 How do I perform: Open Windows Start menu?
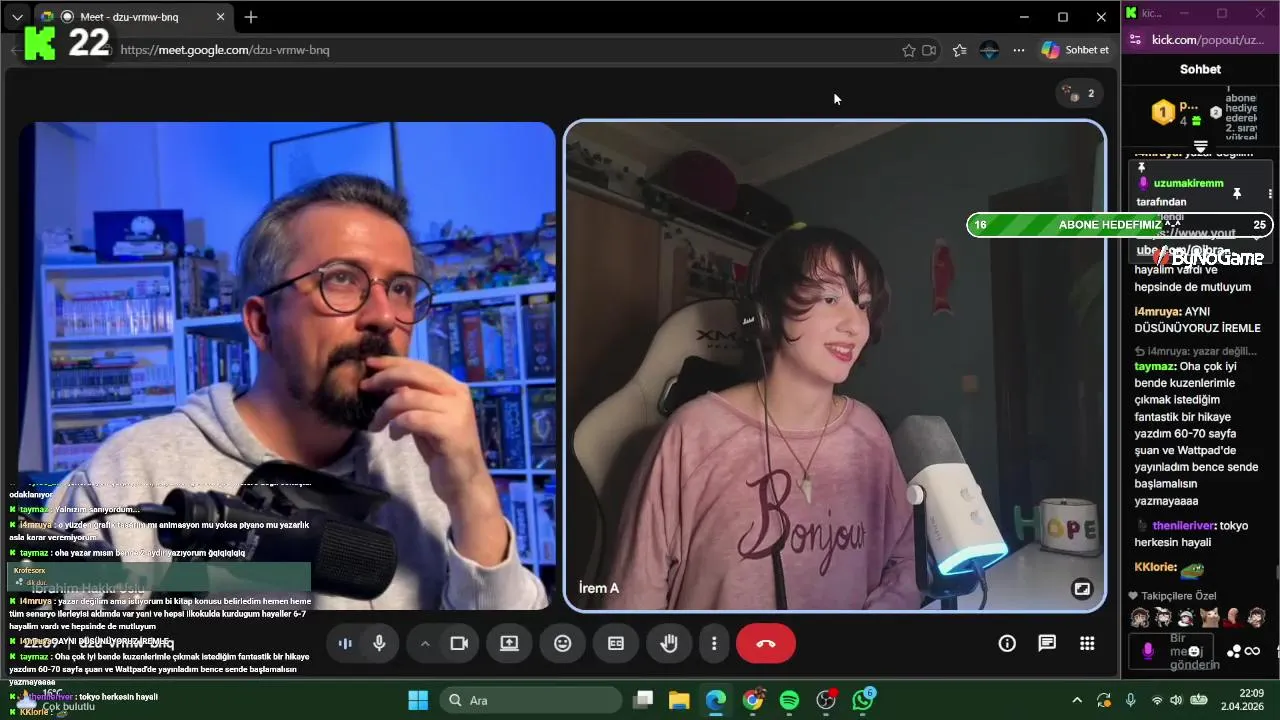click(418, 700)
